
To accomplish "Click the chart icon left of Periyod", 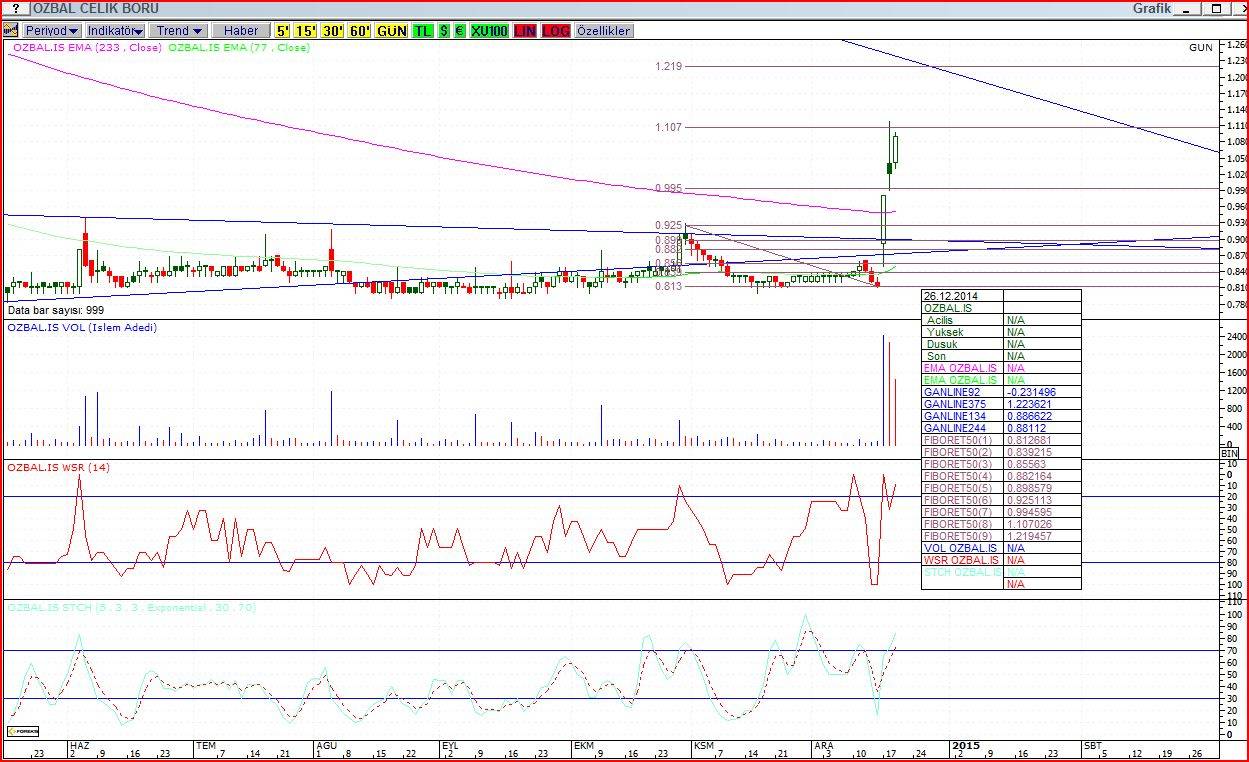I will pos(11,31).
